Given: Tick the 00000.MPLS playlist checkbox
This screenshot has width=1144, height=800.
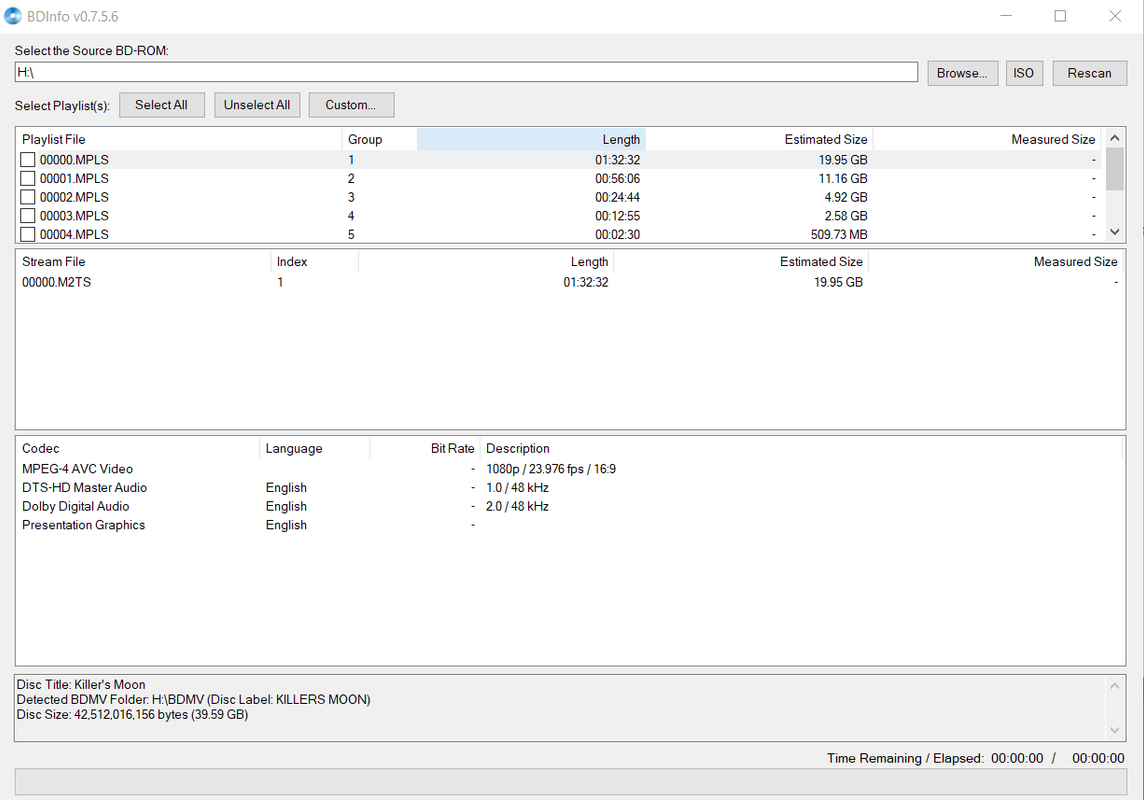Looking at the screenshot, I should [x=28, y=160].
